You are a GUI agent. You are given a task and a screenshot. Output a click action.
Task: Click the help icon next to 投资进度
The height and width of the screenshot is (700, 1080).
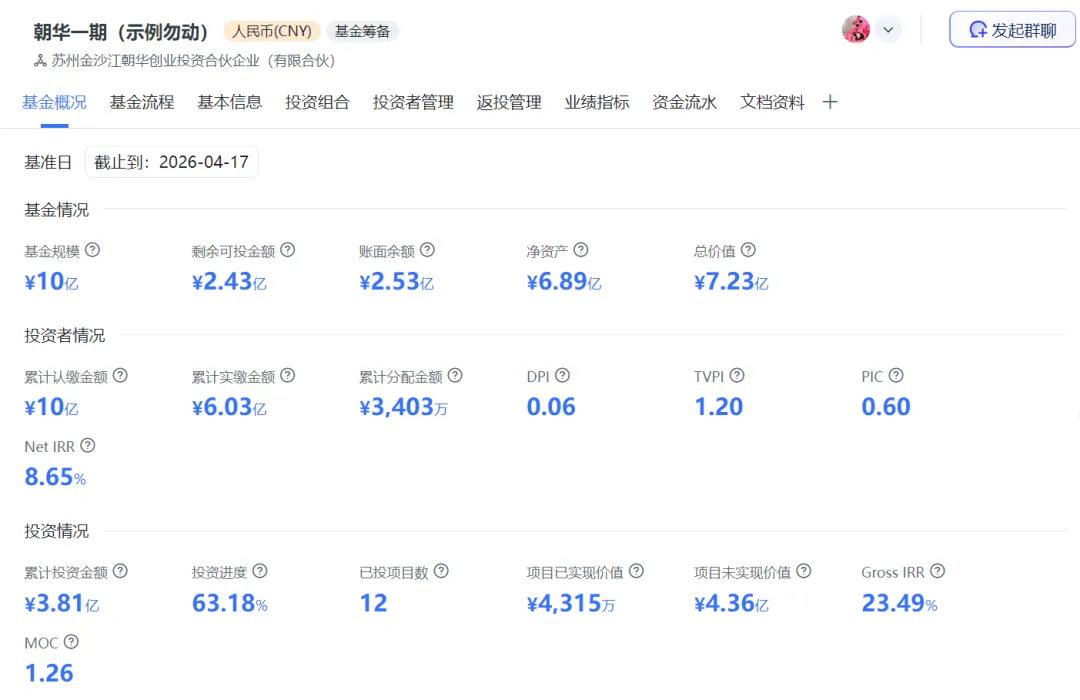point(260,571)
